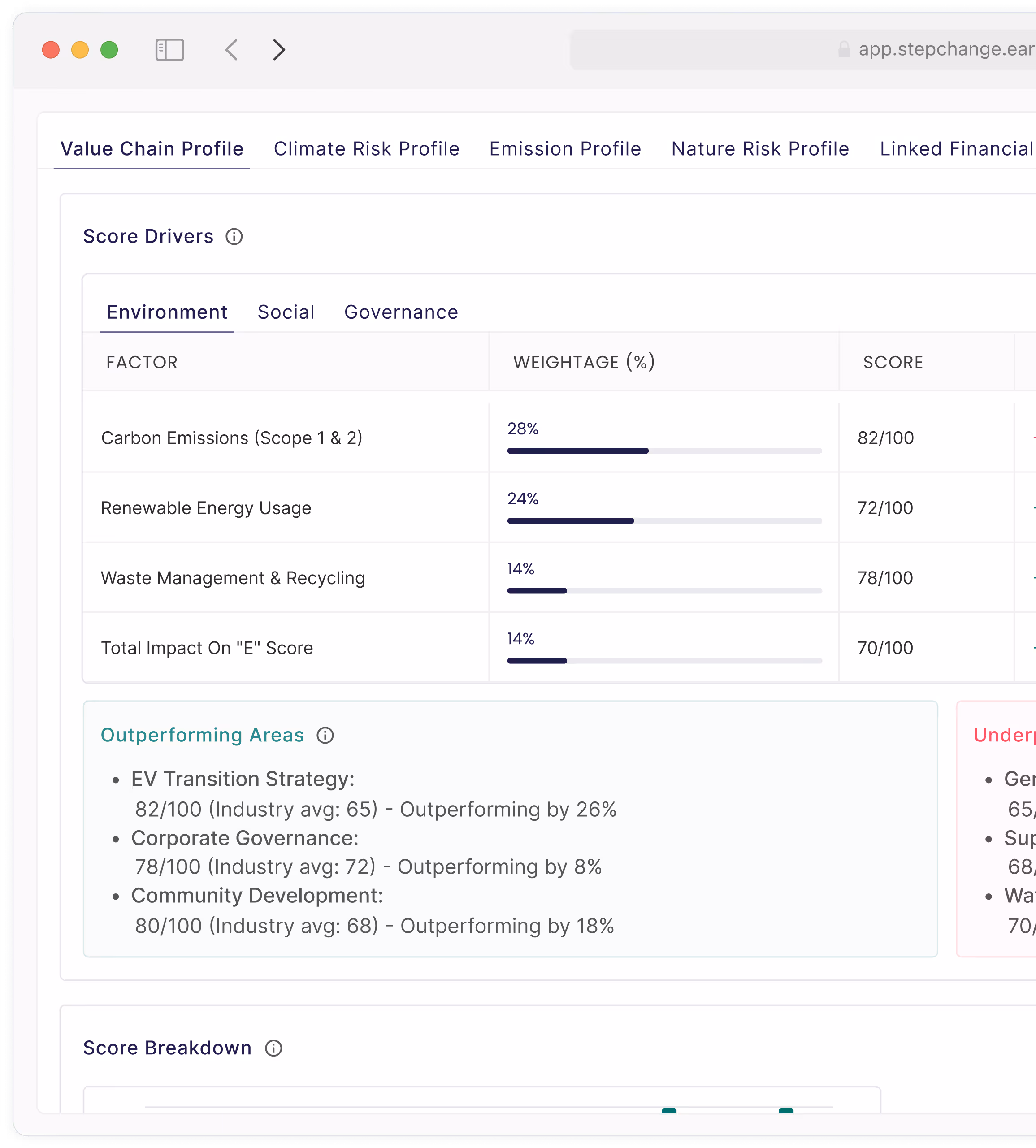Click the Community Development bullet
The height and width of the screenshot is (1148, 1036).
point(257,896)
